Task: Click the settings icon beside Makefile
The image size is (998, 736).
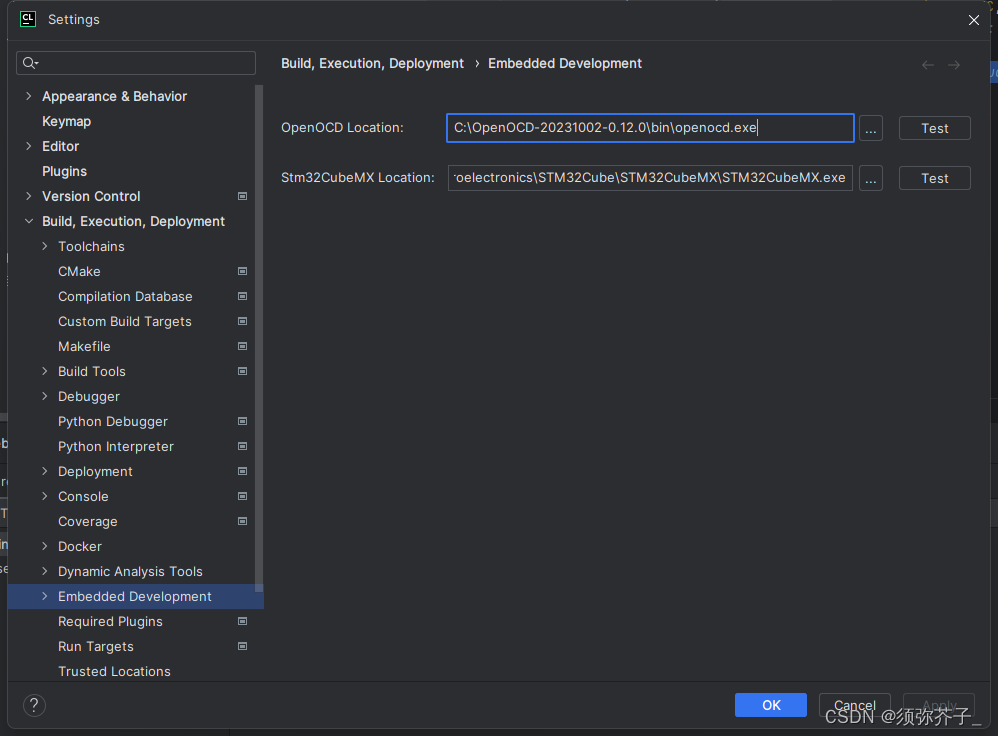Action: point(242,346)
